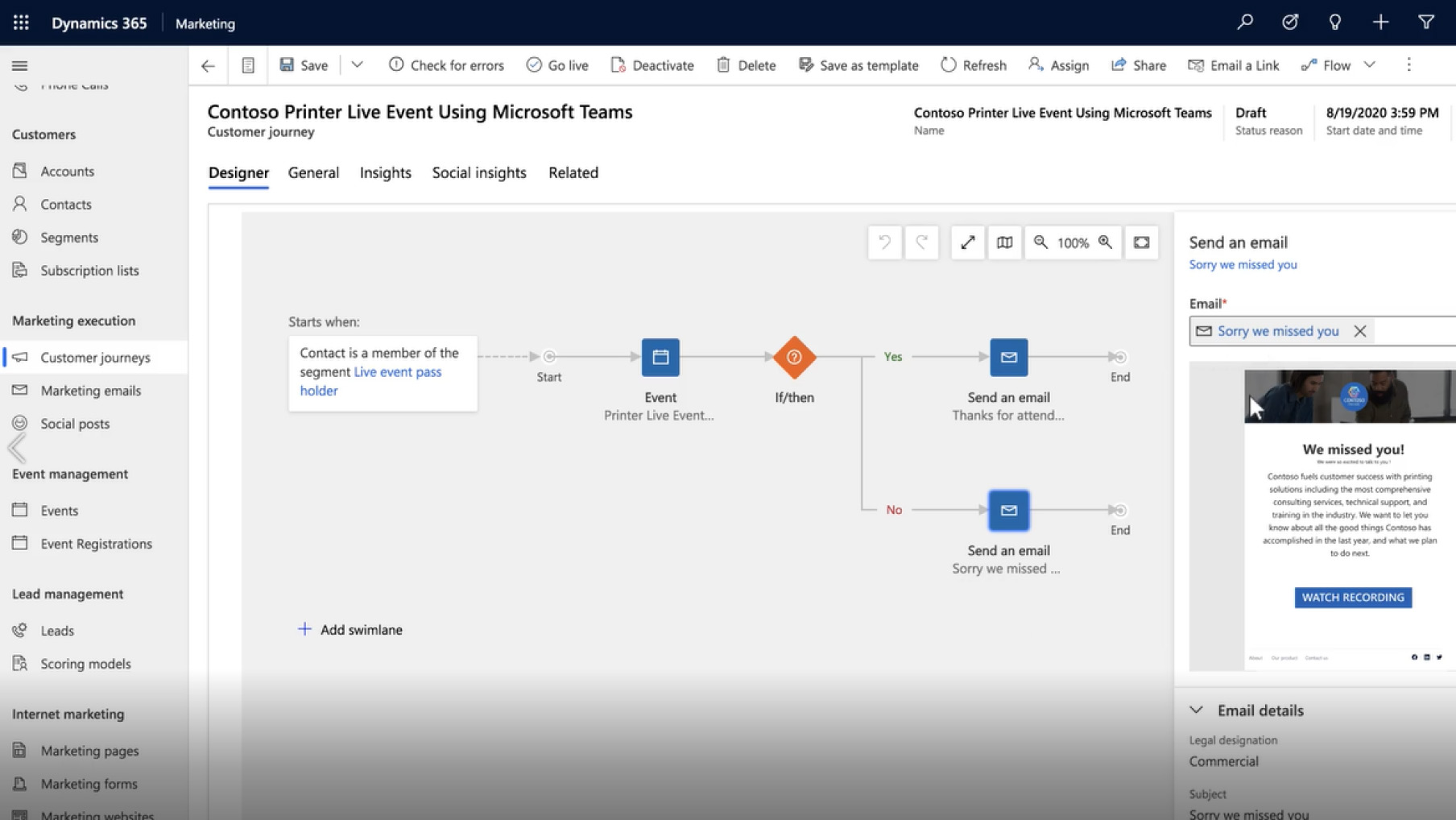Open the Live event pass holder link

click(x=397, y=372)
